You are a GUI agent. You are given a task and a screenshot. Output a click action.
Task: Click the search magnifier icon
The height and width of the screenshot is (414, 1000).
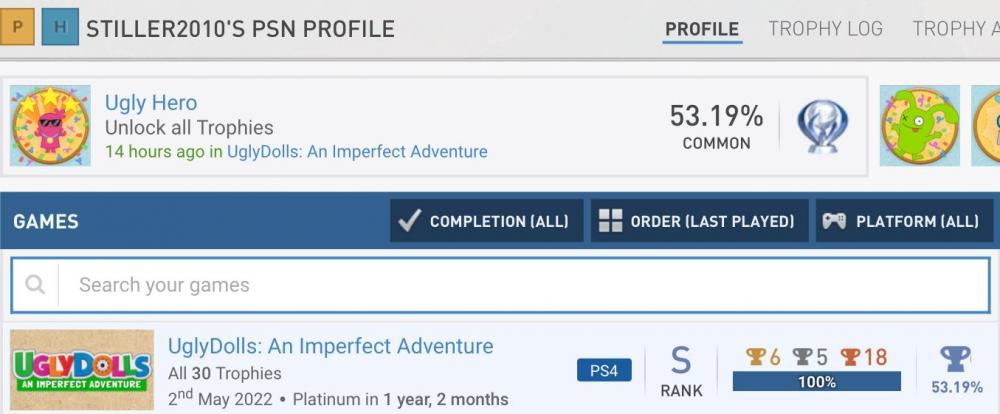click(35, 285)
